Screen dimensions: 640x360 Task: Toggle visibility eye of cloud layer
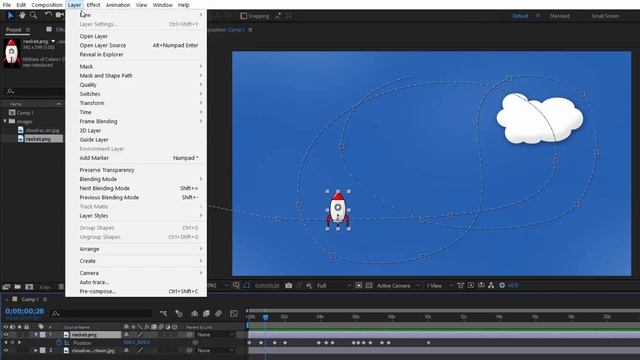click(6, 350)
